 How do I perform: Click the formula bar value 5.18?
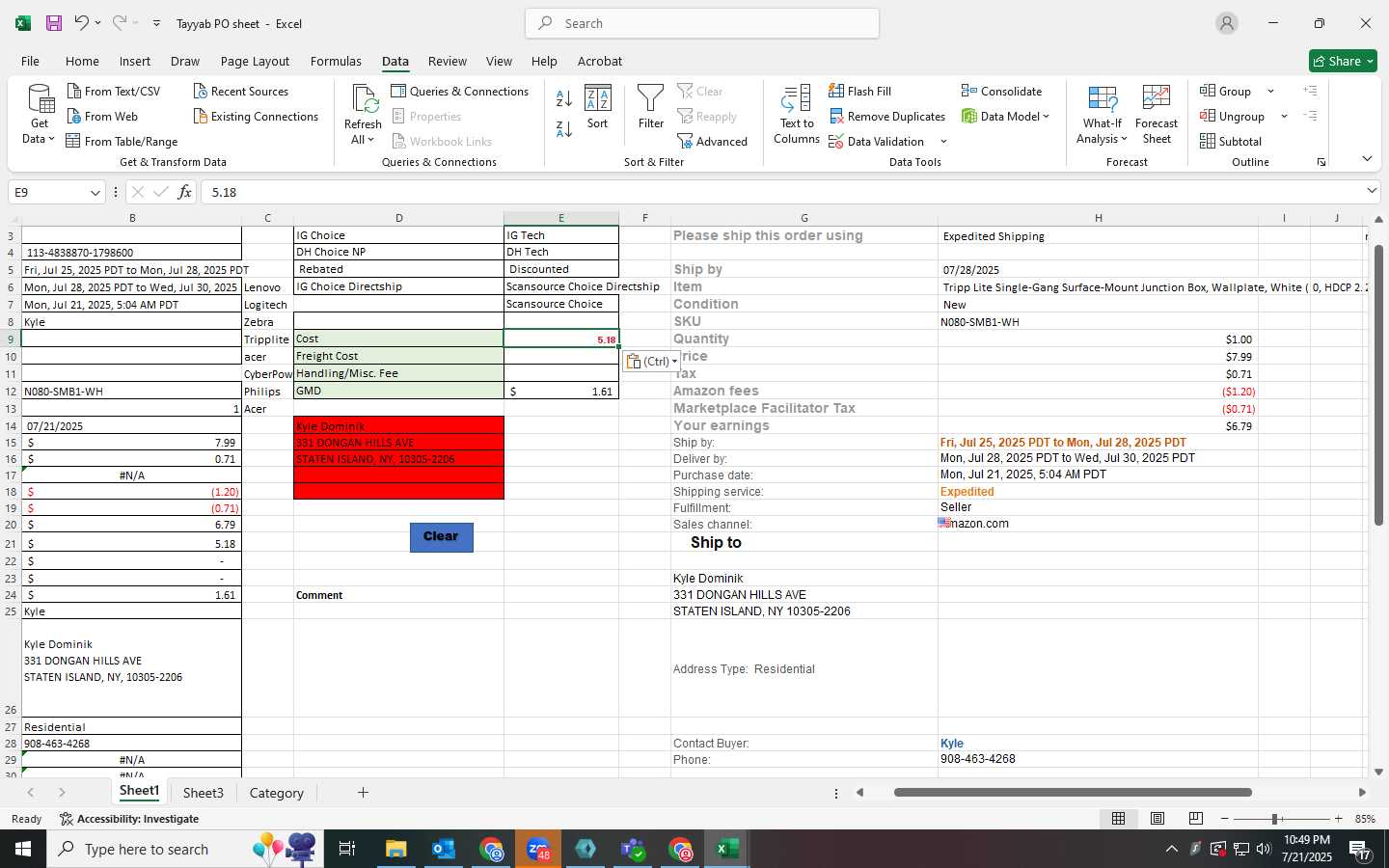click(225, 192)
